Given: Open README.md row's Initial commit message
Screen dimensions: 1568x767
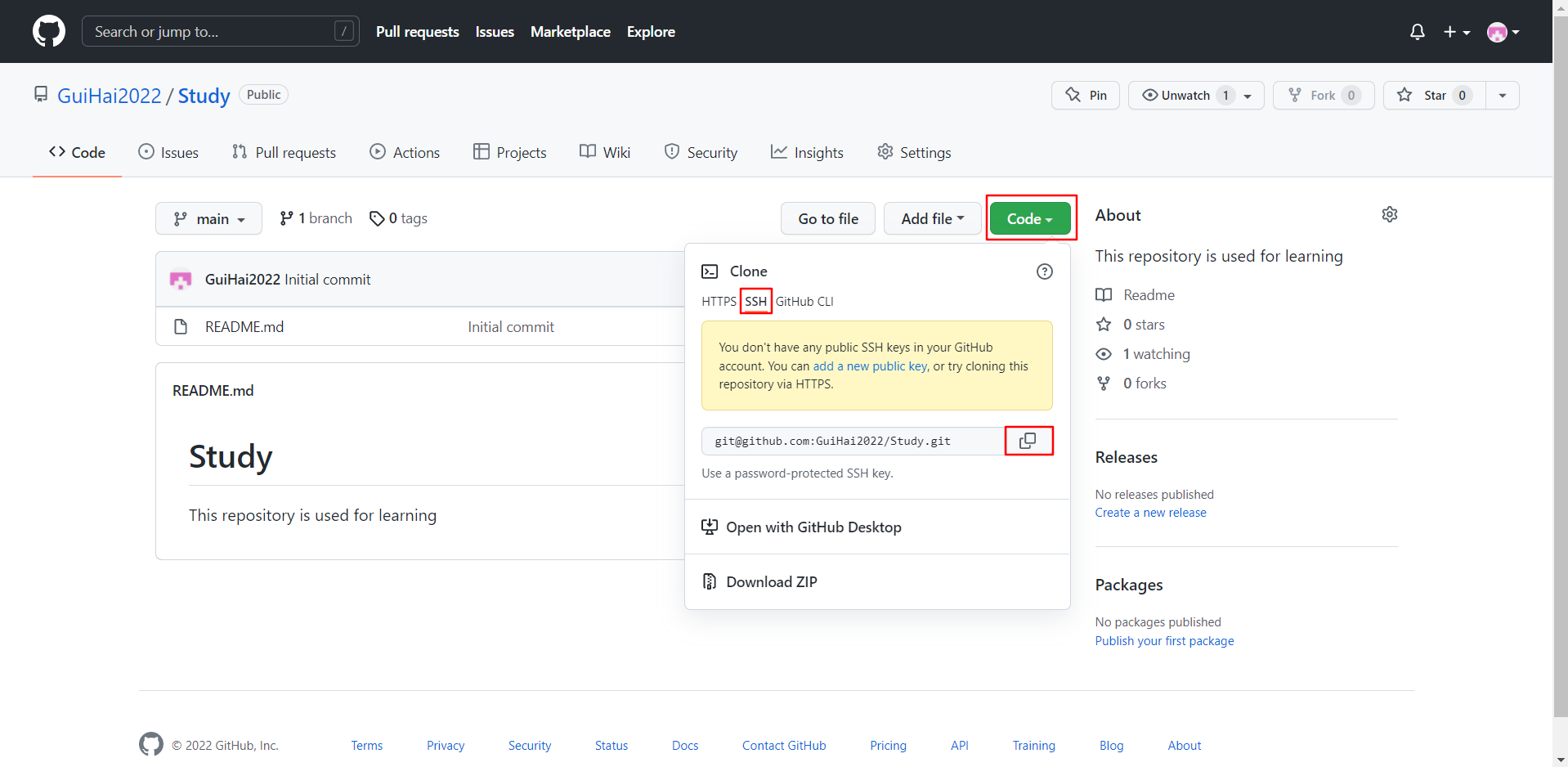Looking at the screenshot, I should coord(511,326).
